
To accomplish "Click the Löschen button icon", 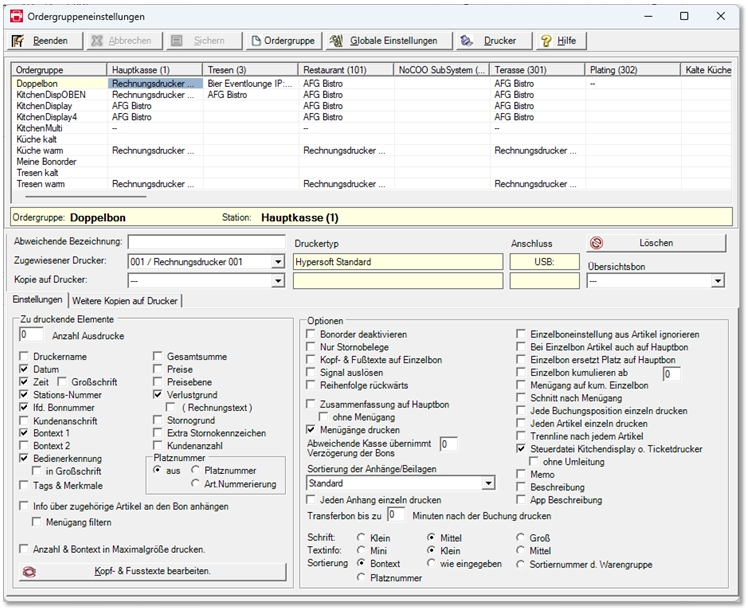I will [x=597, y=243].
